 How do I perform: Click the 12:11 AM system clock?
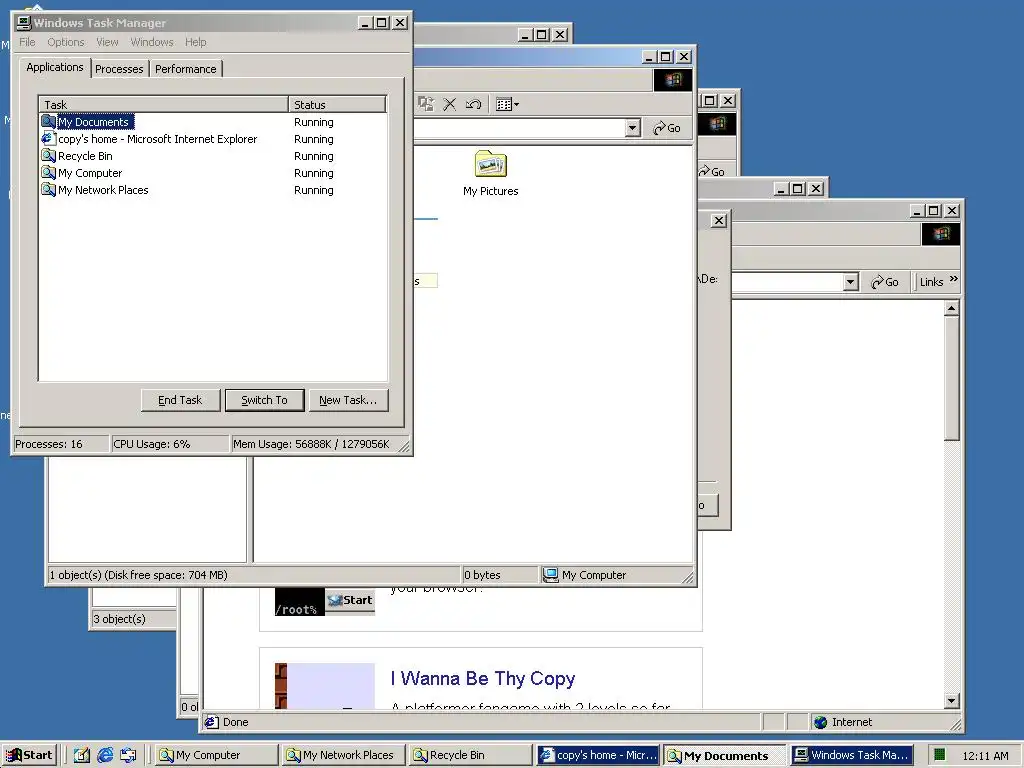(x=985, y=756)
